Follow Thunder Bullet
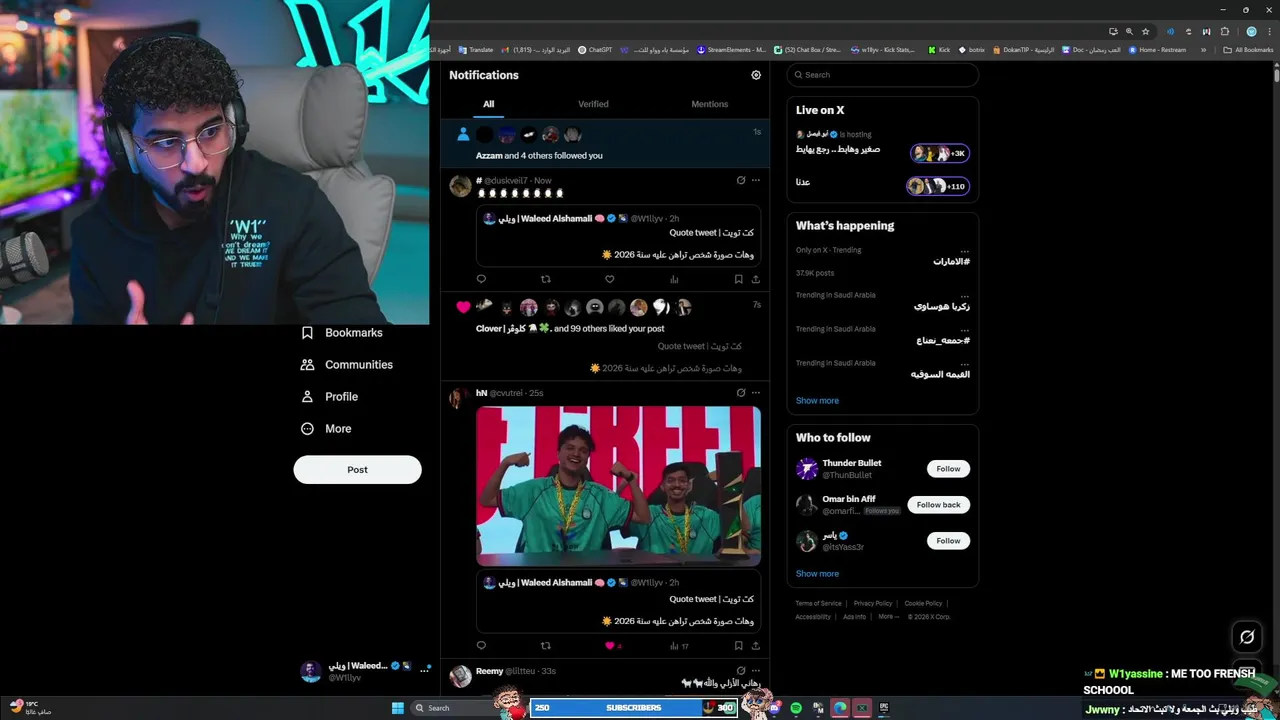The image size is (1280, 720). click(948, 469)
